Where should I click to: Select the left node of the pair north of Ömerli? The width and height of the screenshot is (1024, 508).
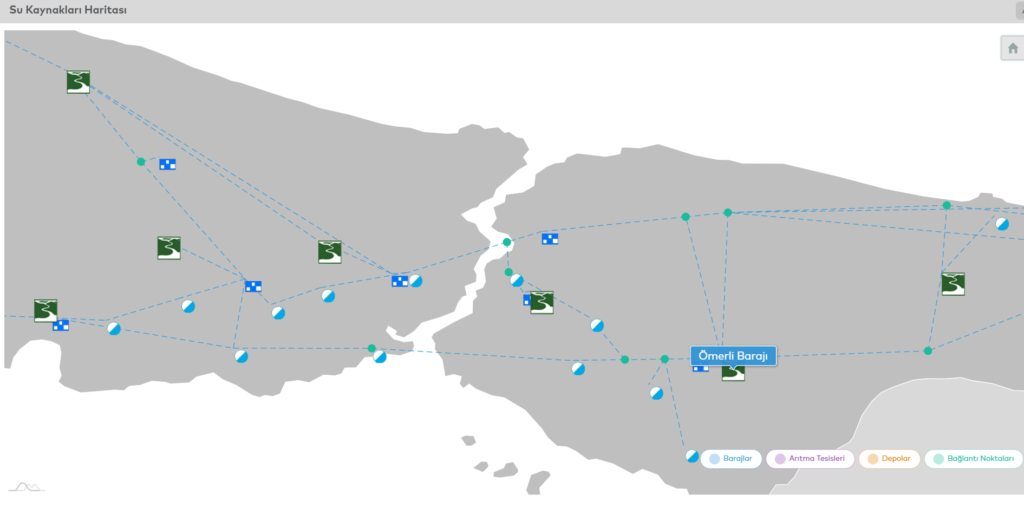coord(686,217)
